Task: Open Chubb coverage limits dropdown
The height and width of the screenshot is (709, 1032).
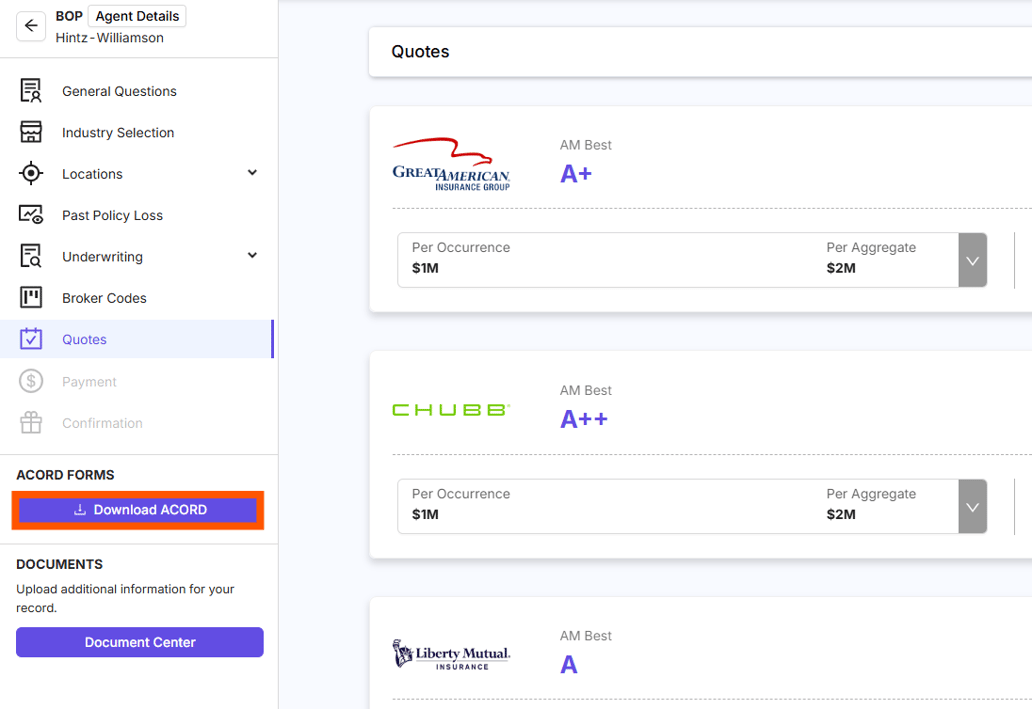Action: click(x=972, y=507)
